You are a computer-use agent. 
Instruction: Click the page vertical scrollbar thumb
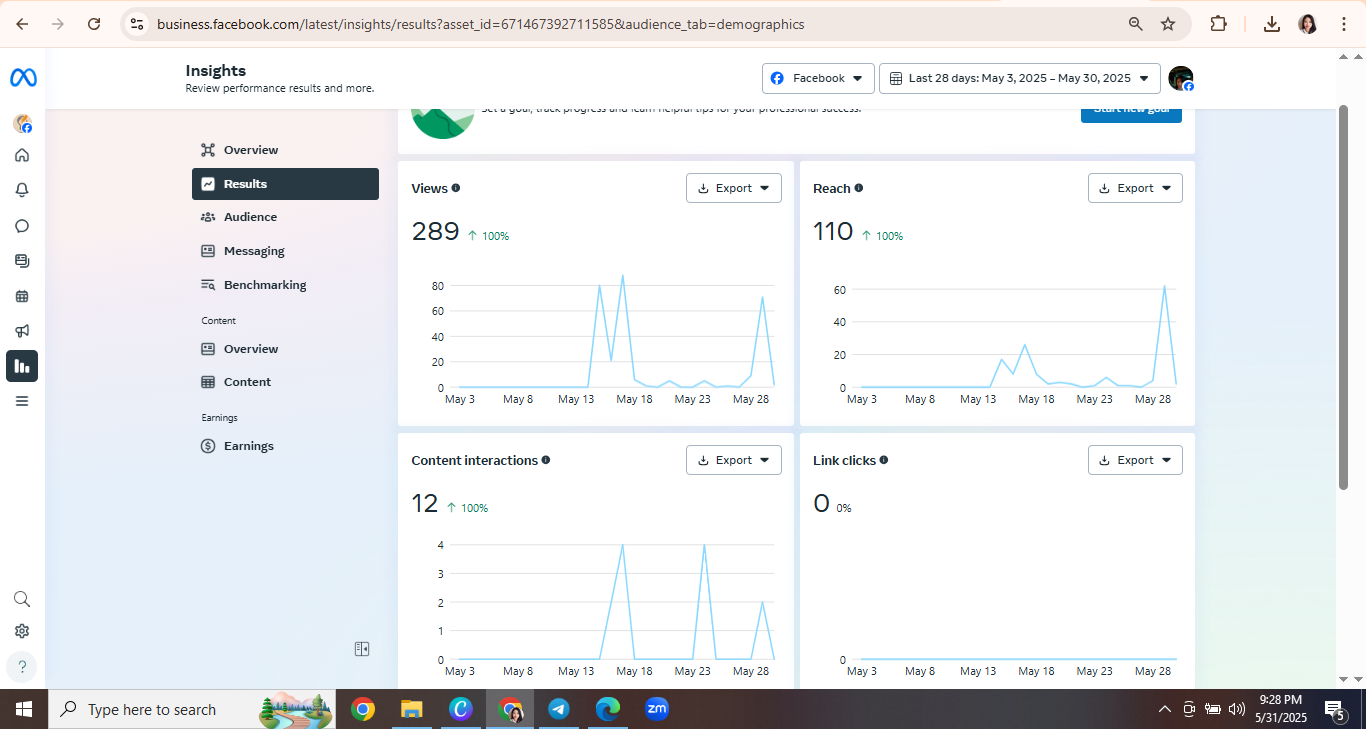coord(1344,297)
